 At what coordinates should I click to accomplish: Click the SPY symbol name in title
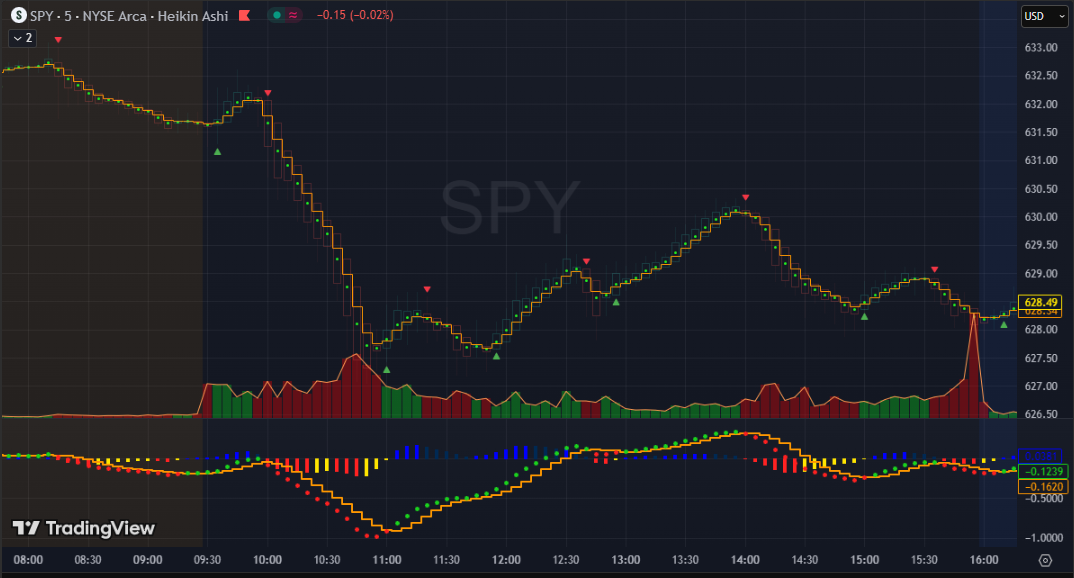[43, 16]
